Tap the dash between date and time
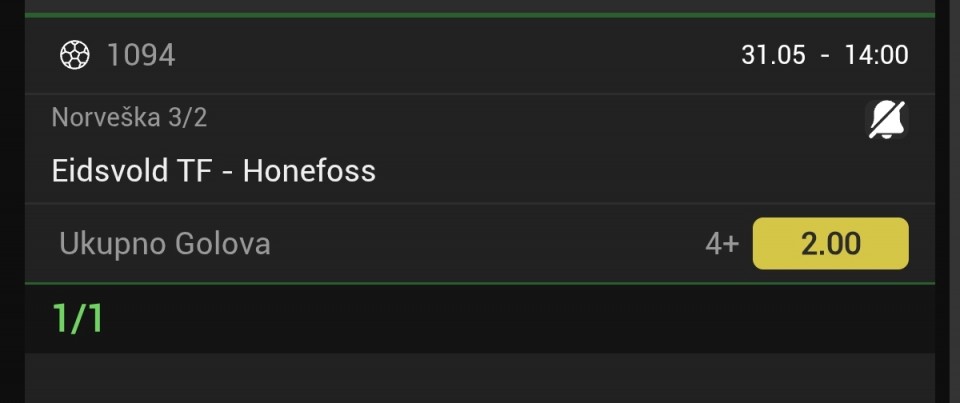Screen dimensions: 960x403 pos(825,56)
